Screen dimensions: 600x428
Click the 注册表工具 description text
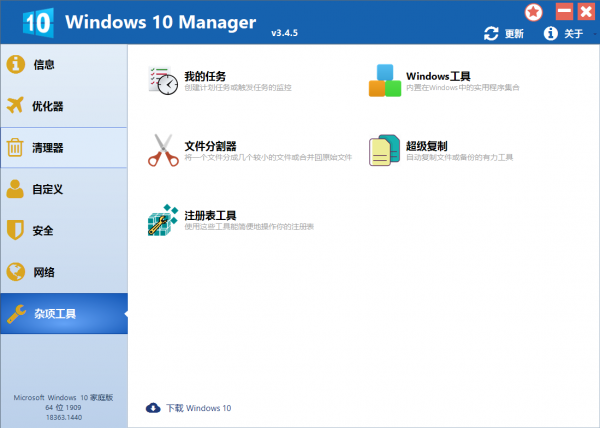249,227
